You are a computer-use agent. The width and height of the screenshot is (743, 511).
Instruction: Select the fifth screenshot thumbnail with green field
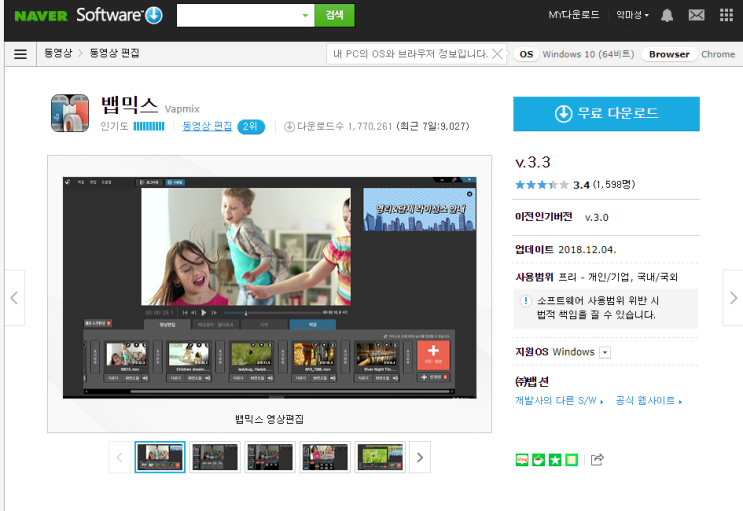[x=380, y=457]
